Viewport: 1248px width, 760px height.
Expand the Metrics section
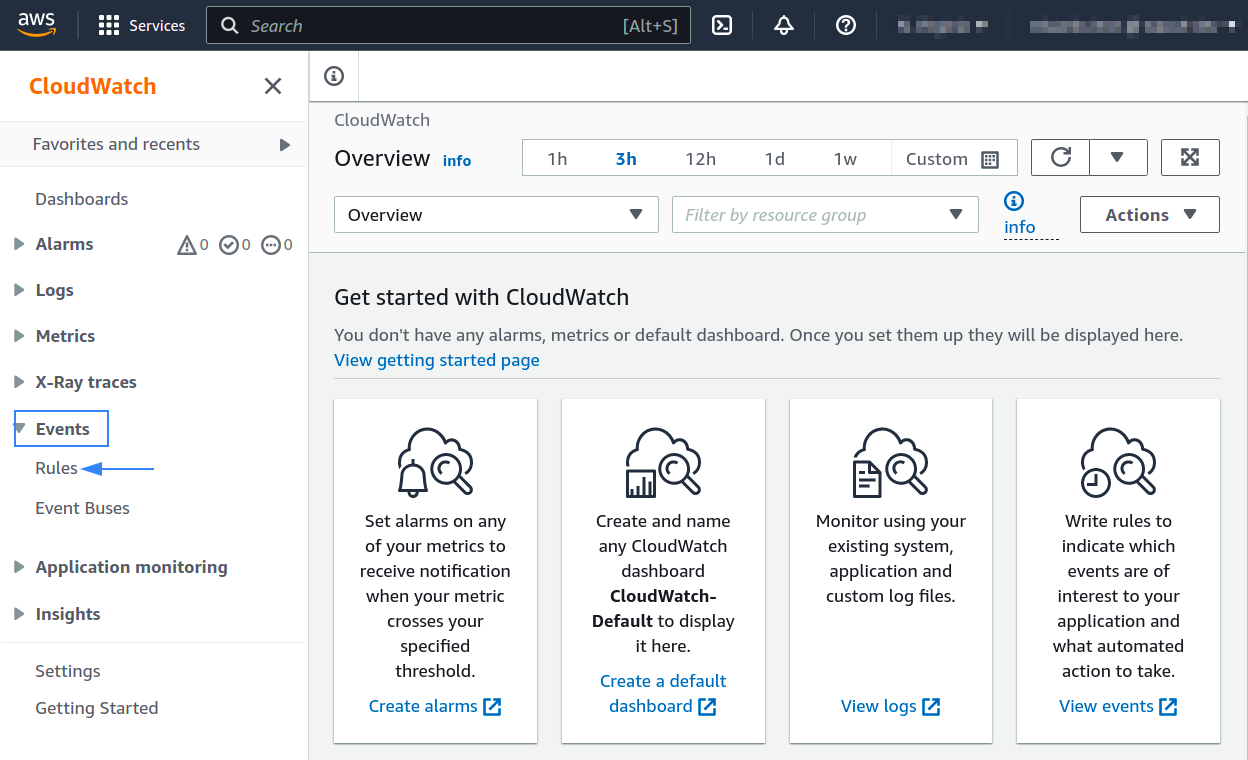pos(18,336)
